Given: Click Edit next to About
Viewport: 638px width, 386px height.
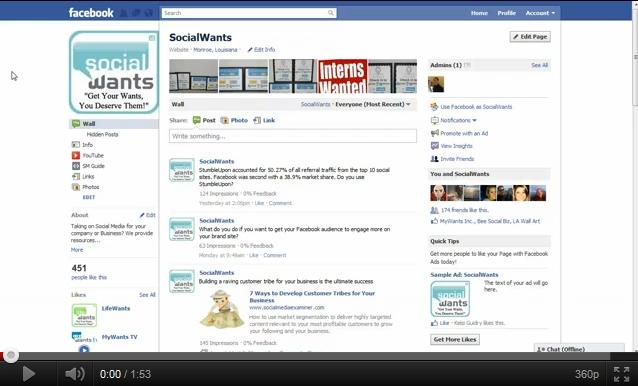Looking at the screenshot, I should tap(148, 215).
